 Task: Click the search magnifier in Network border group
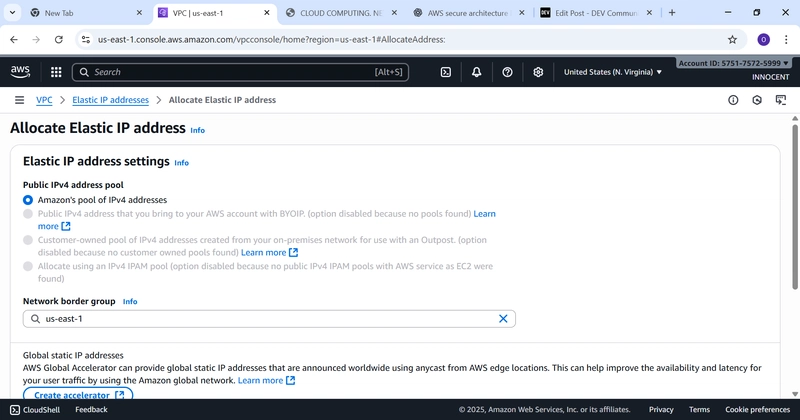tap(35, 318)
